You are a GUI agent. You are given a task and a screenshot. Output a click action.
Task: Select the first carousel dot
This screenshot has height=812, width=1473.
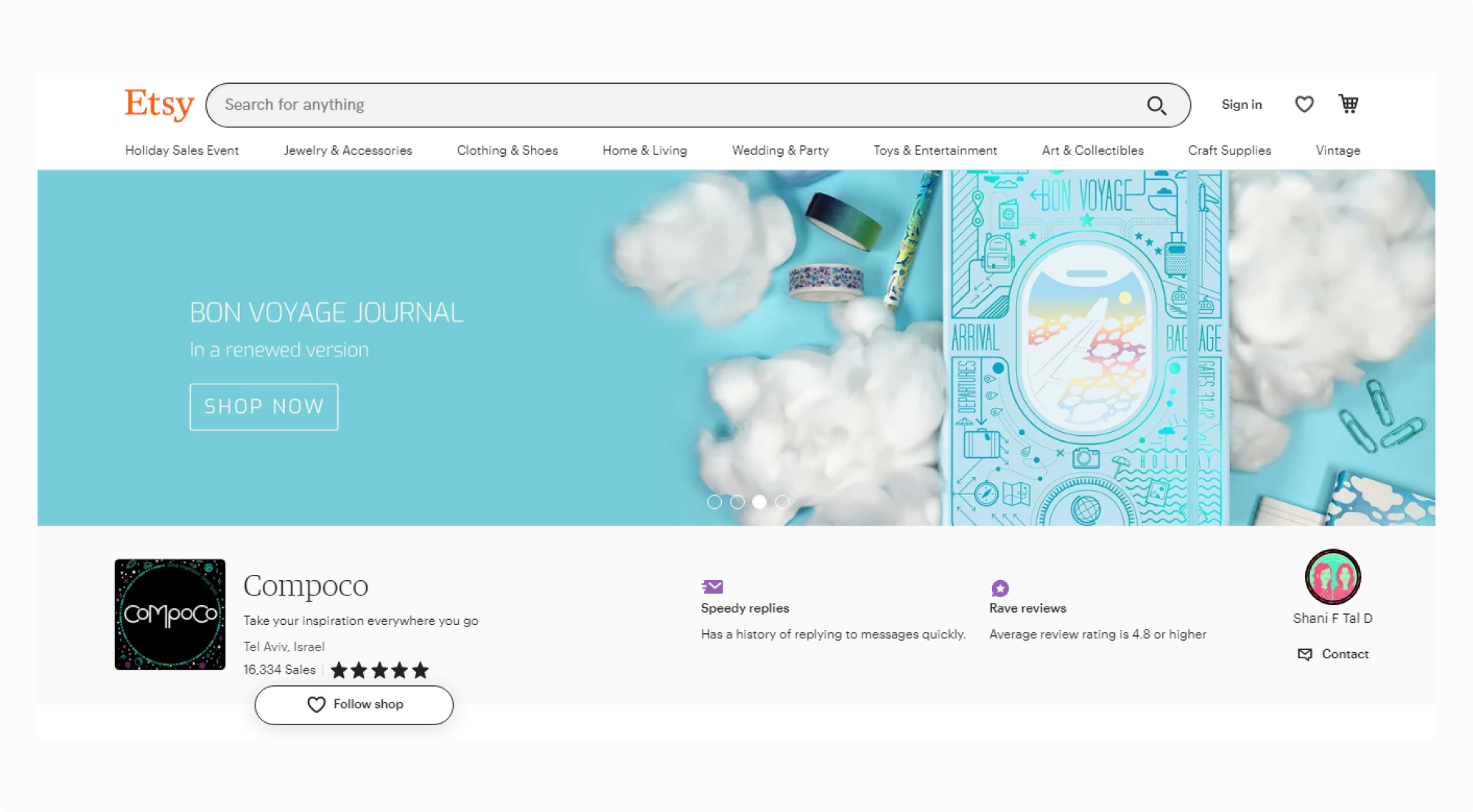[714, 501]
